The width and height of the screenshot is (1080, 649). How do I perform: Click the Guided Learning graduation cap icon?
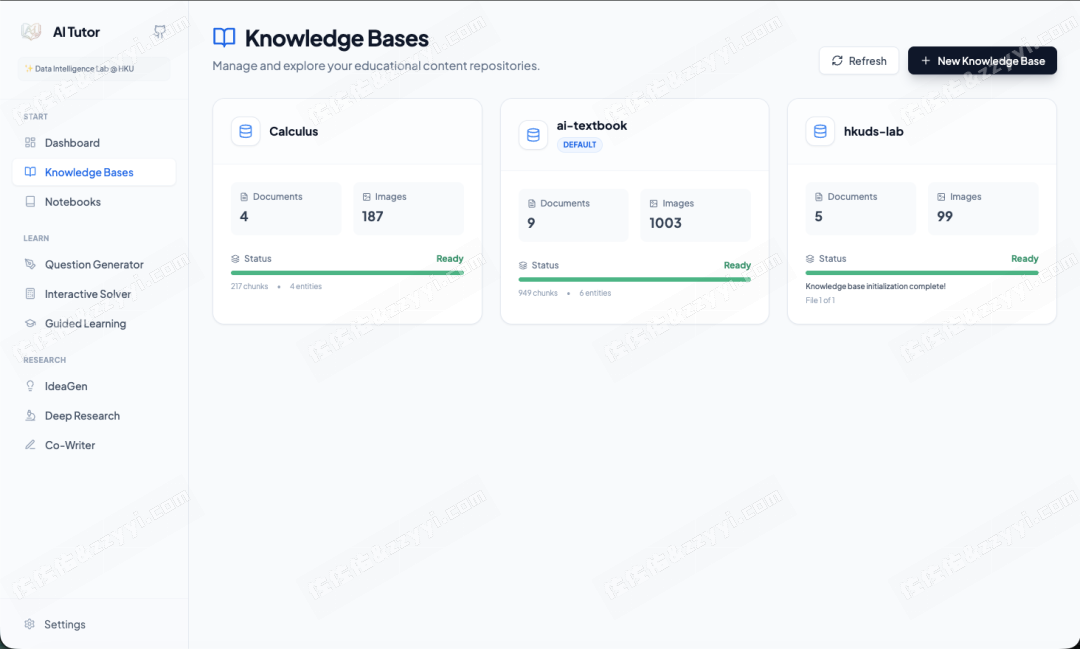coord(30,323)
